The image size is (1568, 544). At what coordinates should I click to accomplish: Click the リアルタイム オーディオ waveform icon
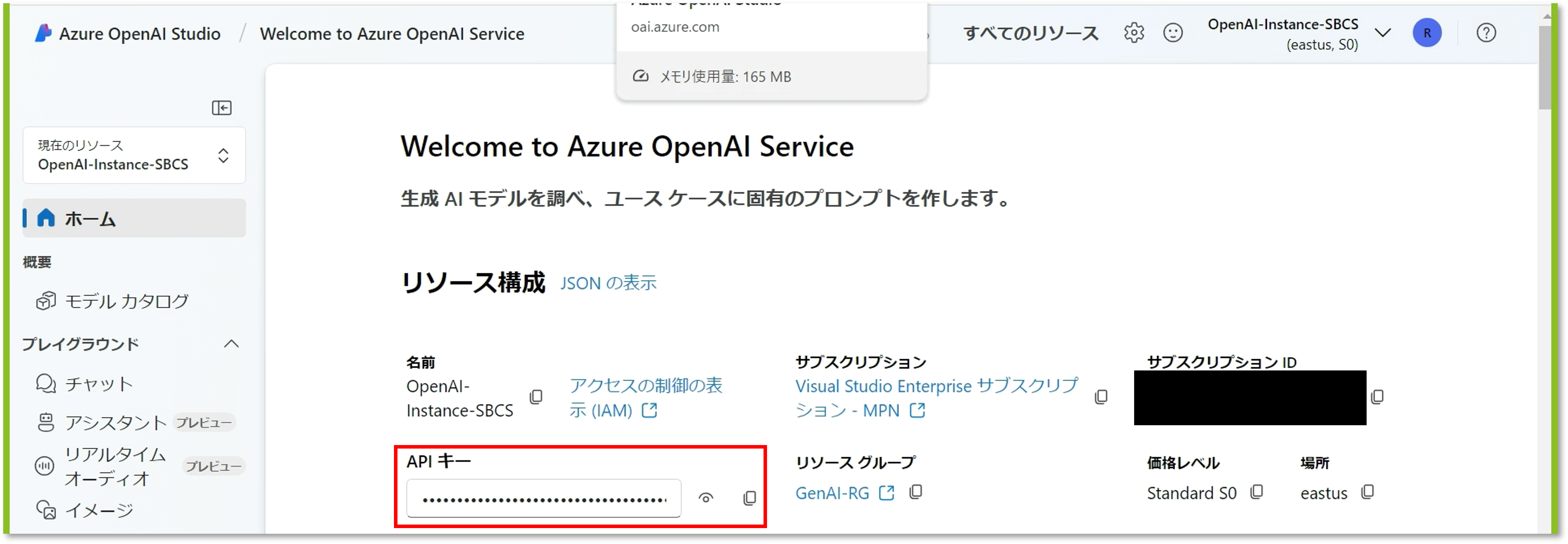(45, 466)
